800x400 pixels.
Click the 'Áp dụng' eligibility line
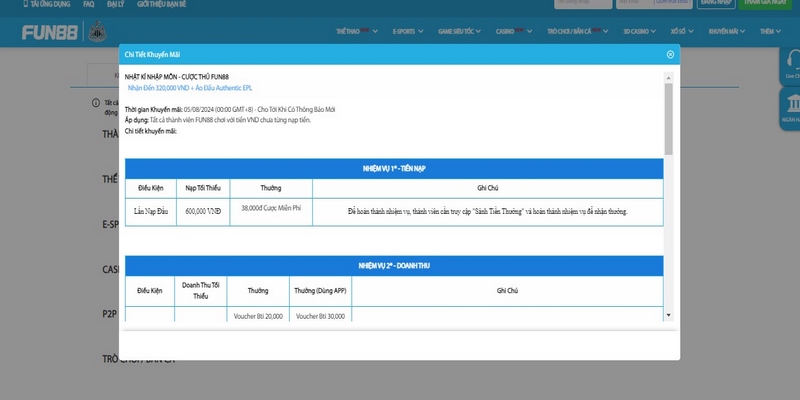(x=218, y=120)
